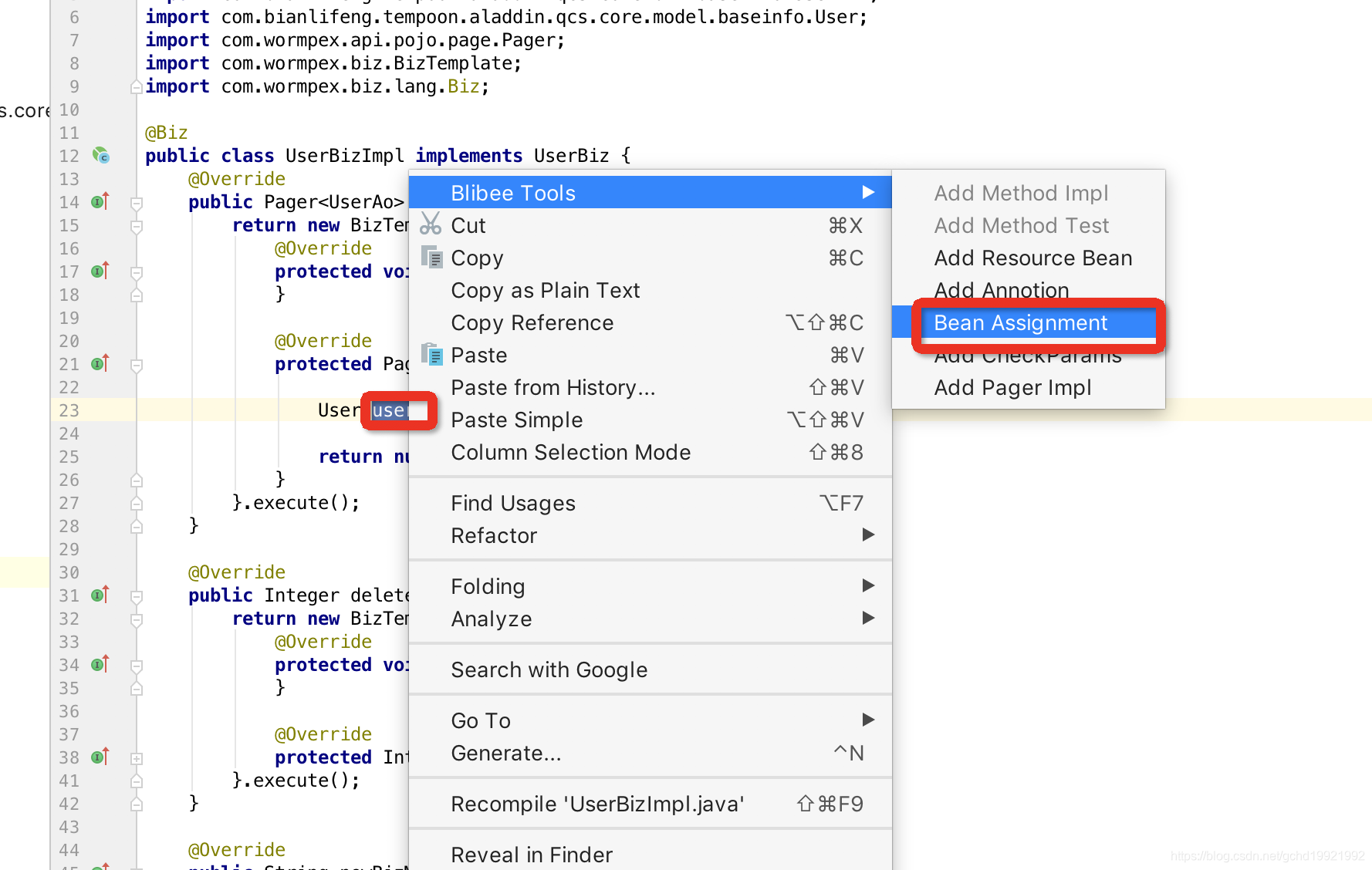Select Reveal in Finder
This screenshot has width=1372, height=870.
pyautogui.click(x=650, y=854)
